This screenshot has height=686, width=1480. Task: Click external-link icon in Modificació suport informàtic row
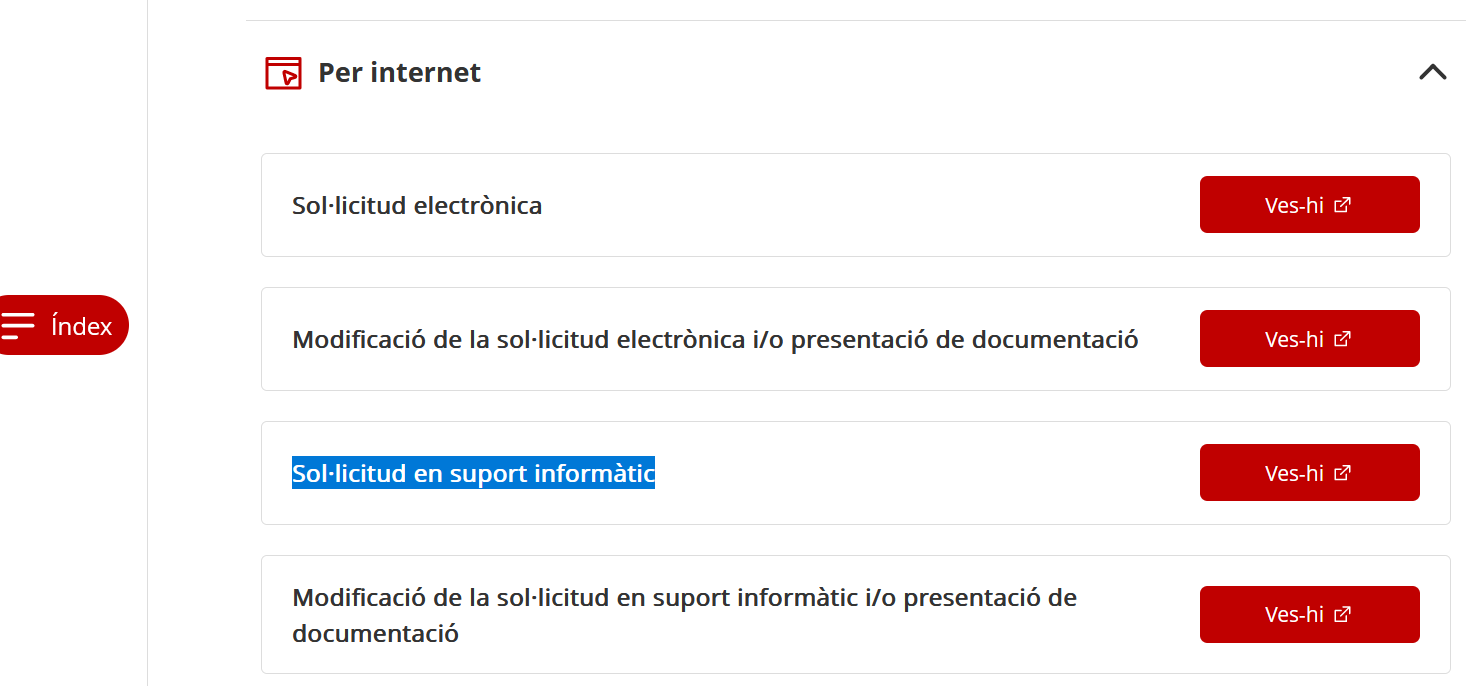(x=1343, y=614)
